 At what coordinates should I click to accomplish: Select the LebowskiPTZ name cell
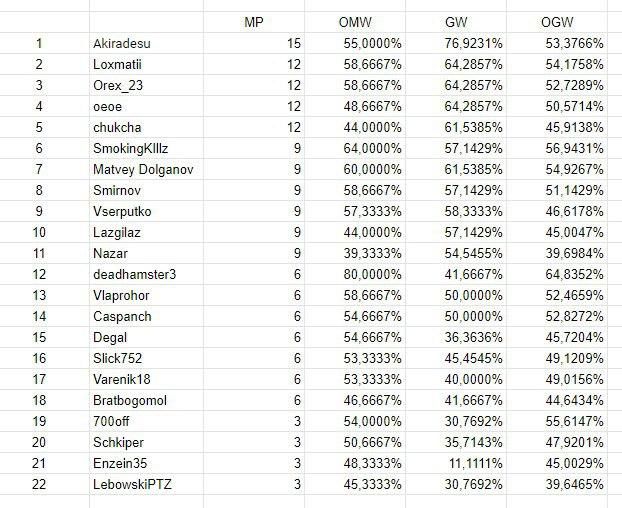click(x=131, y=485)
